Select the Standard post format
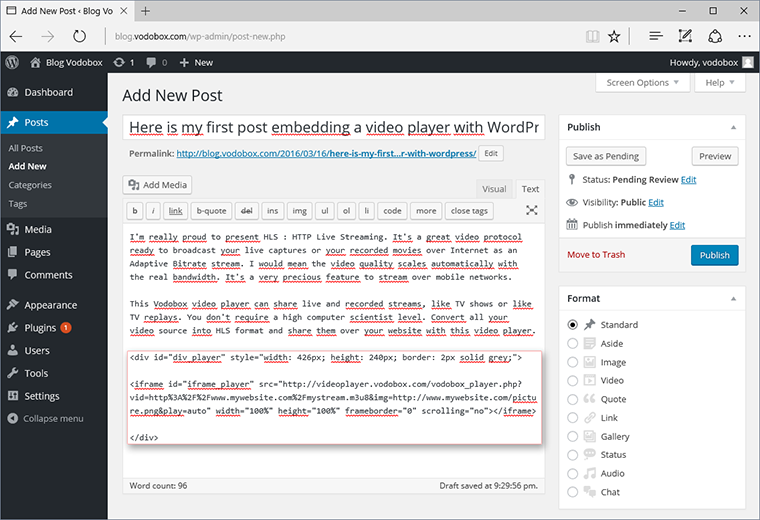Image resolution: width=760 pixels, height=520 pixels. point(573,325)
